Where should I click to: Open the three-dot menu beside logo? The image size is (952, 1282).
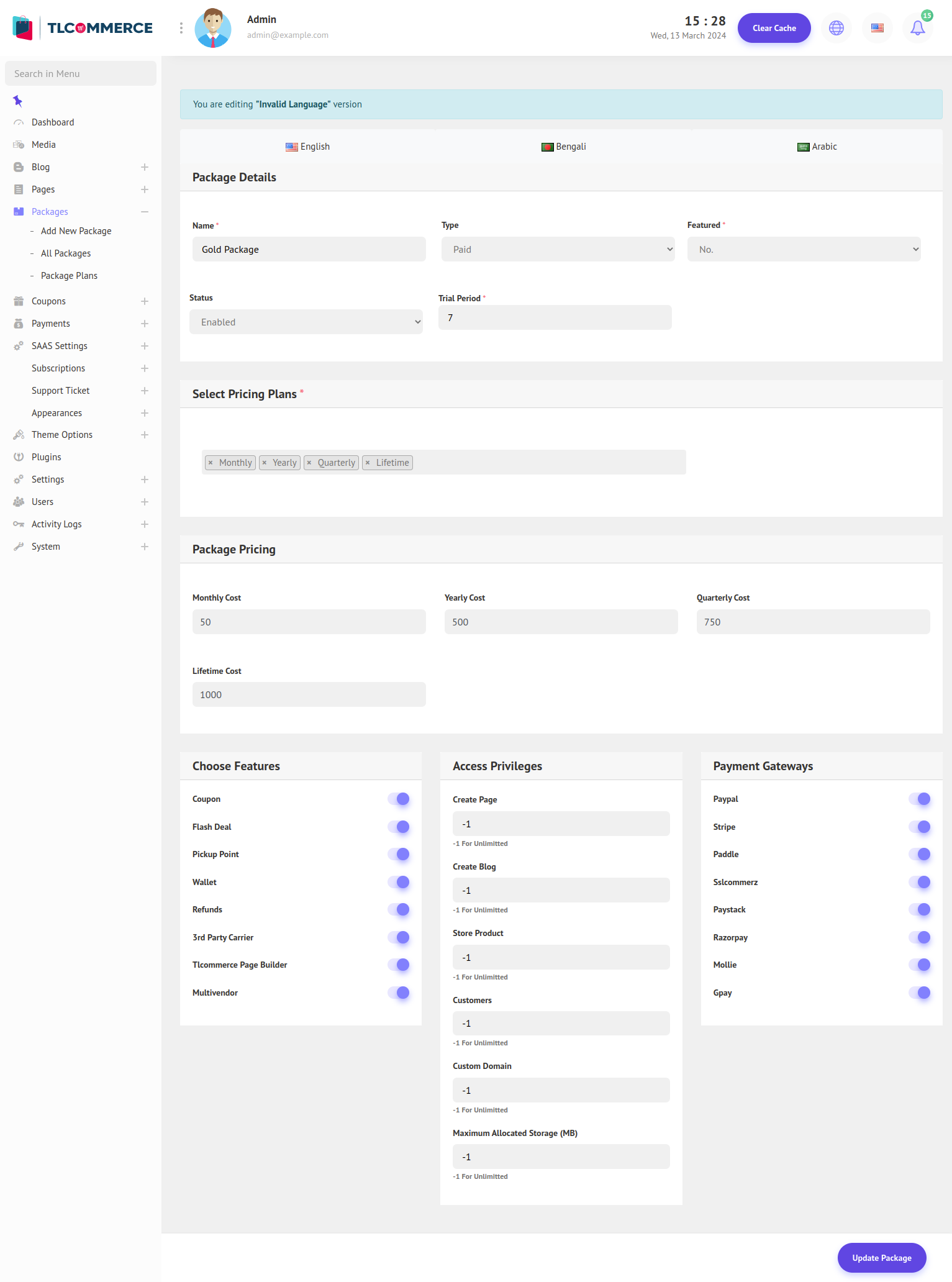coord(181,28)
